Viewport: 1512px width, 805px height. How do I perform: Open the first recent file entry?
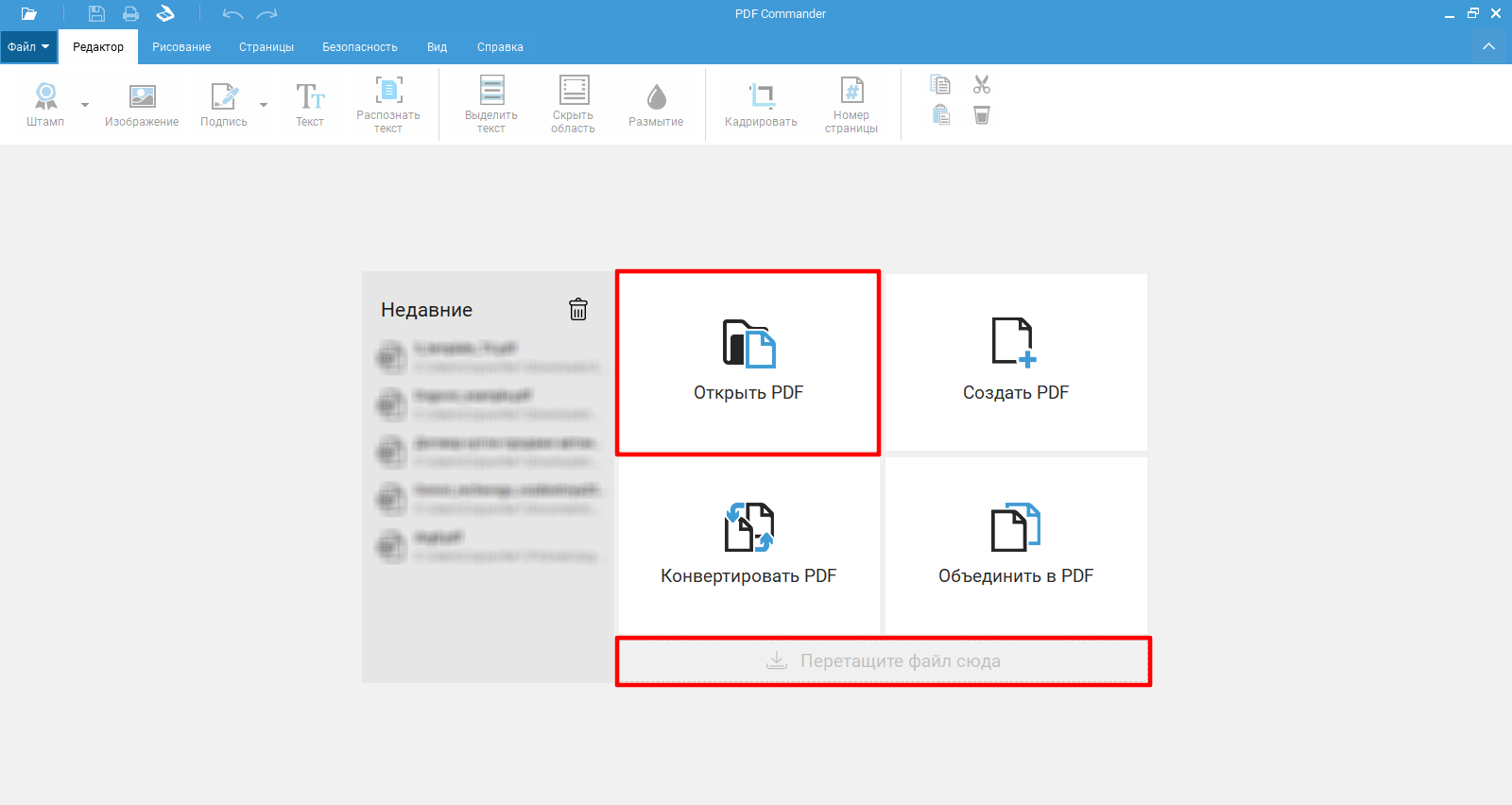[489, 357]
